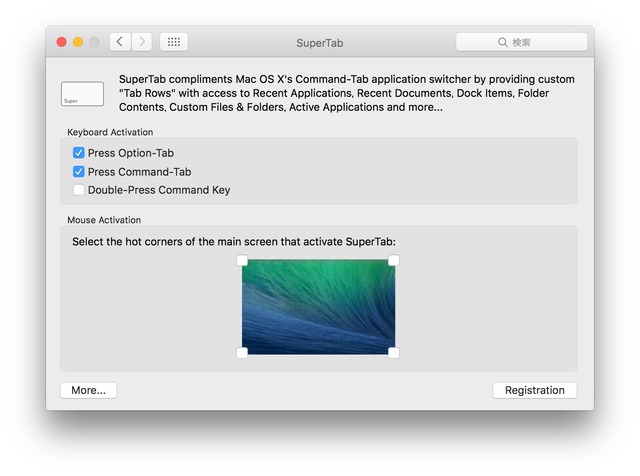Image resolution: width=640 pixels, height=476 pixels.
Task: Click the desktop wallpaper preview thumbnail
Action: pyautogui.click(x=318, y=307)
